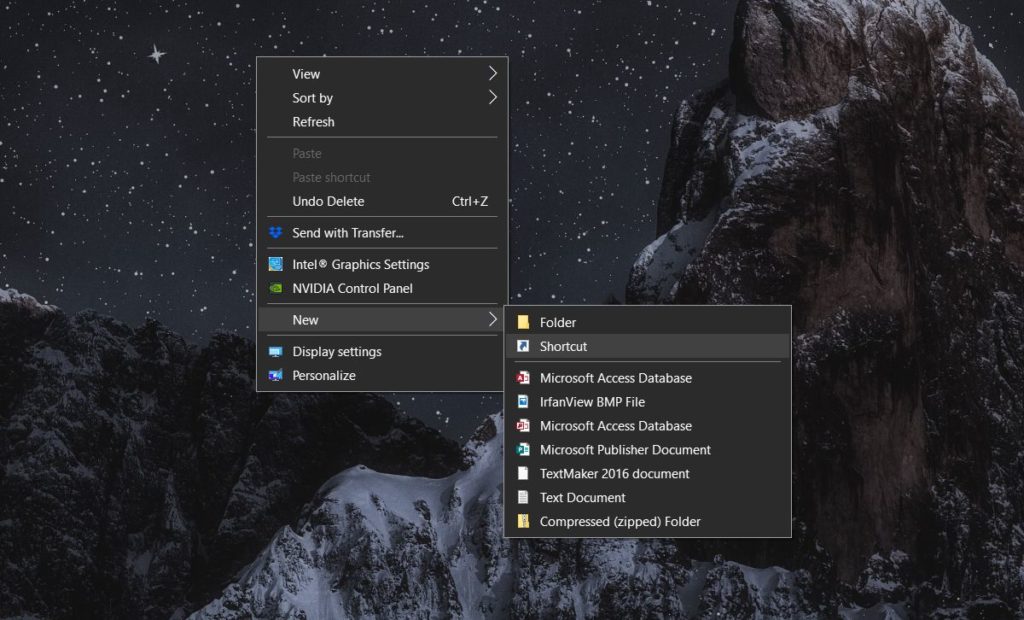The height and width of the screenshot is (620, 1024).
Task: Click the Personalize icon
Action: [x=274, y=375]
